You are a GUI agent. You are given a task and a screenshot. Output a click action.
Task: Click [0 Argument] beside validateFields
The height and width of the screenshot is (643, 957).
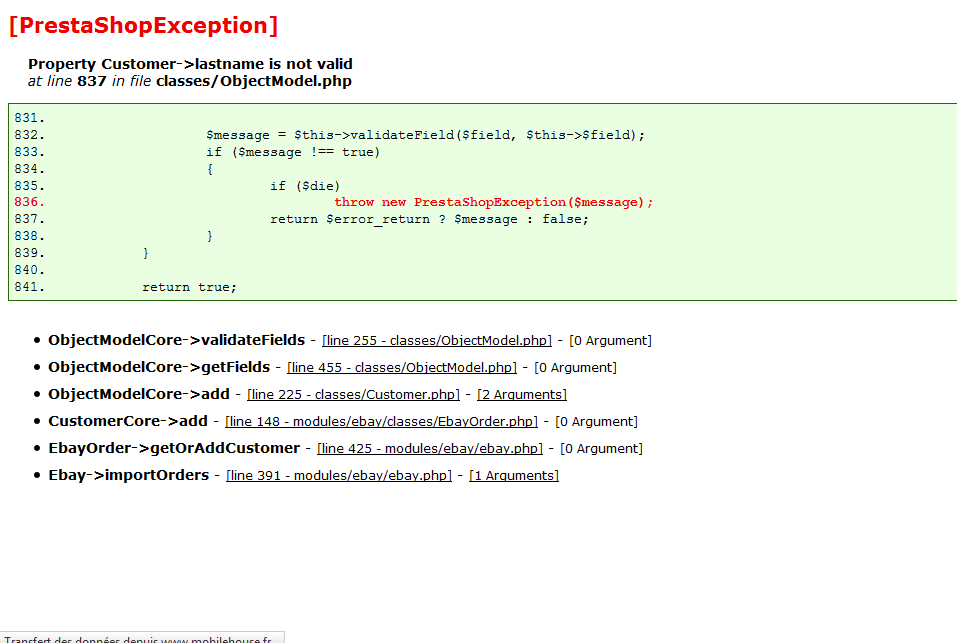pyautogui.click(x=610, y=340)
